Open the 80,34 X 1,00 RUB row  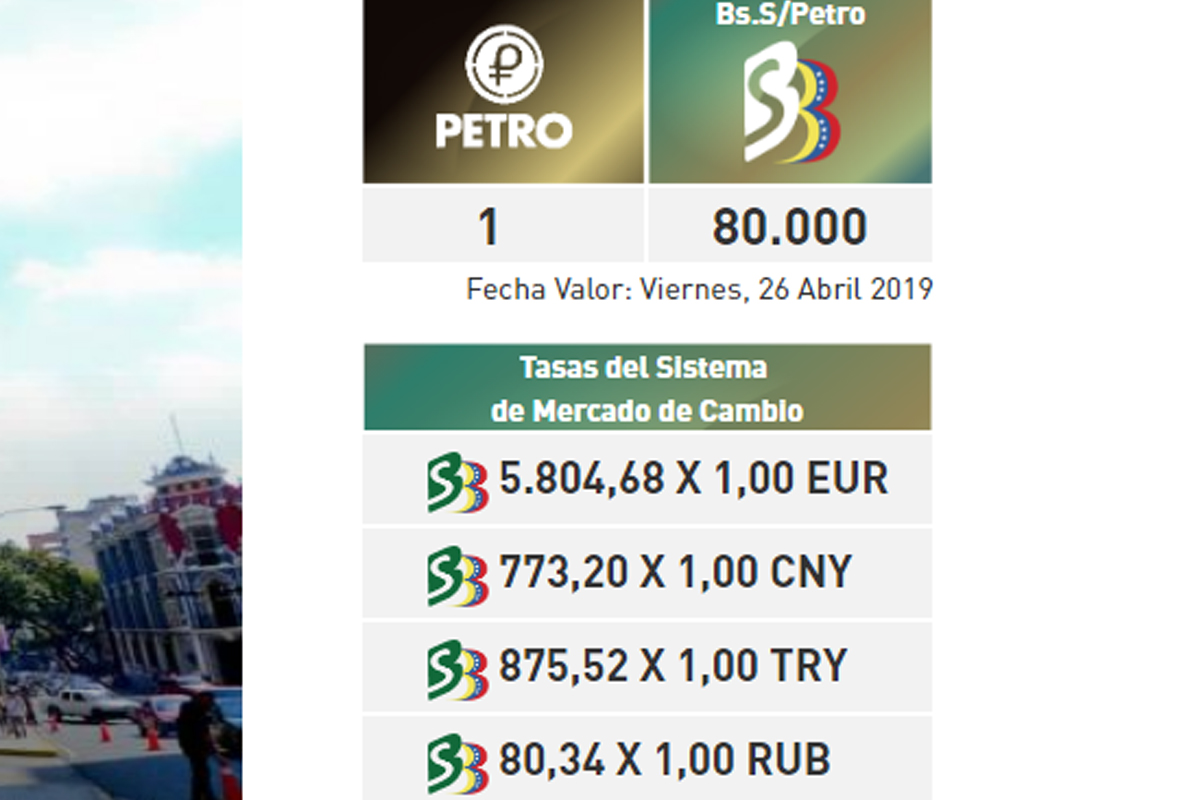coord(647,758)
